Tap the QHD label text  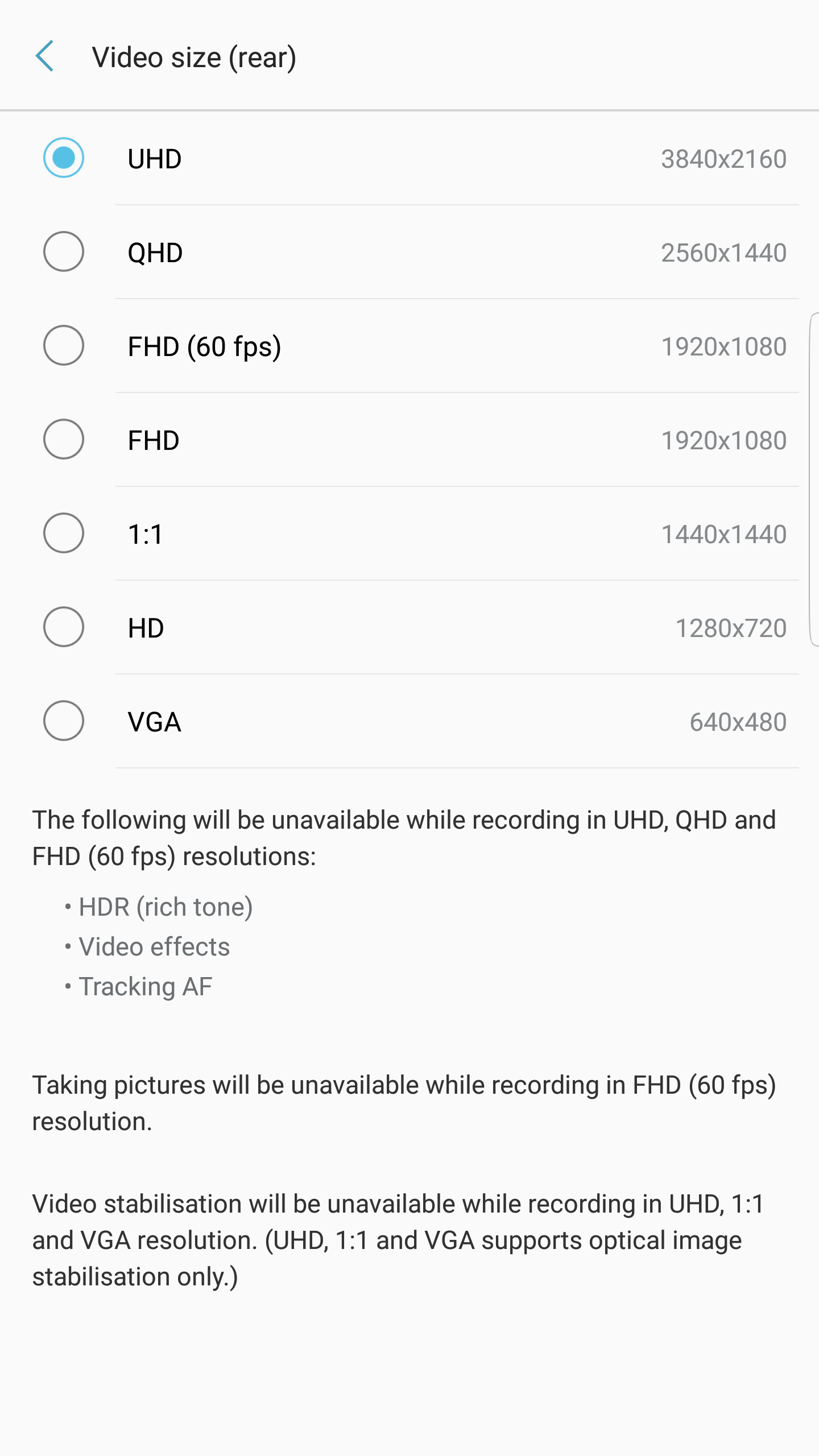pos(155,253)
